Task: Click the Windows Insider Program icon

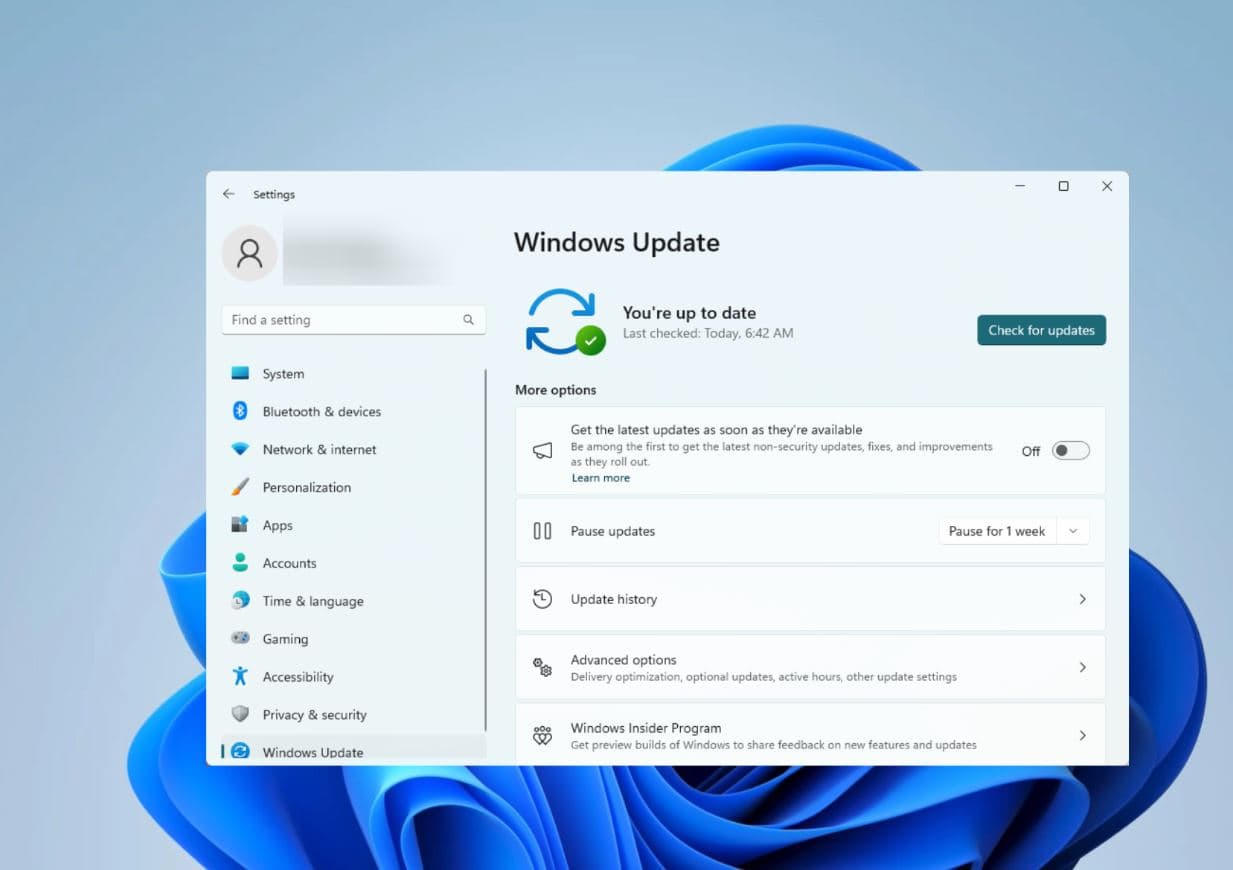Action: (542, 736)
